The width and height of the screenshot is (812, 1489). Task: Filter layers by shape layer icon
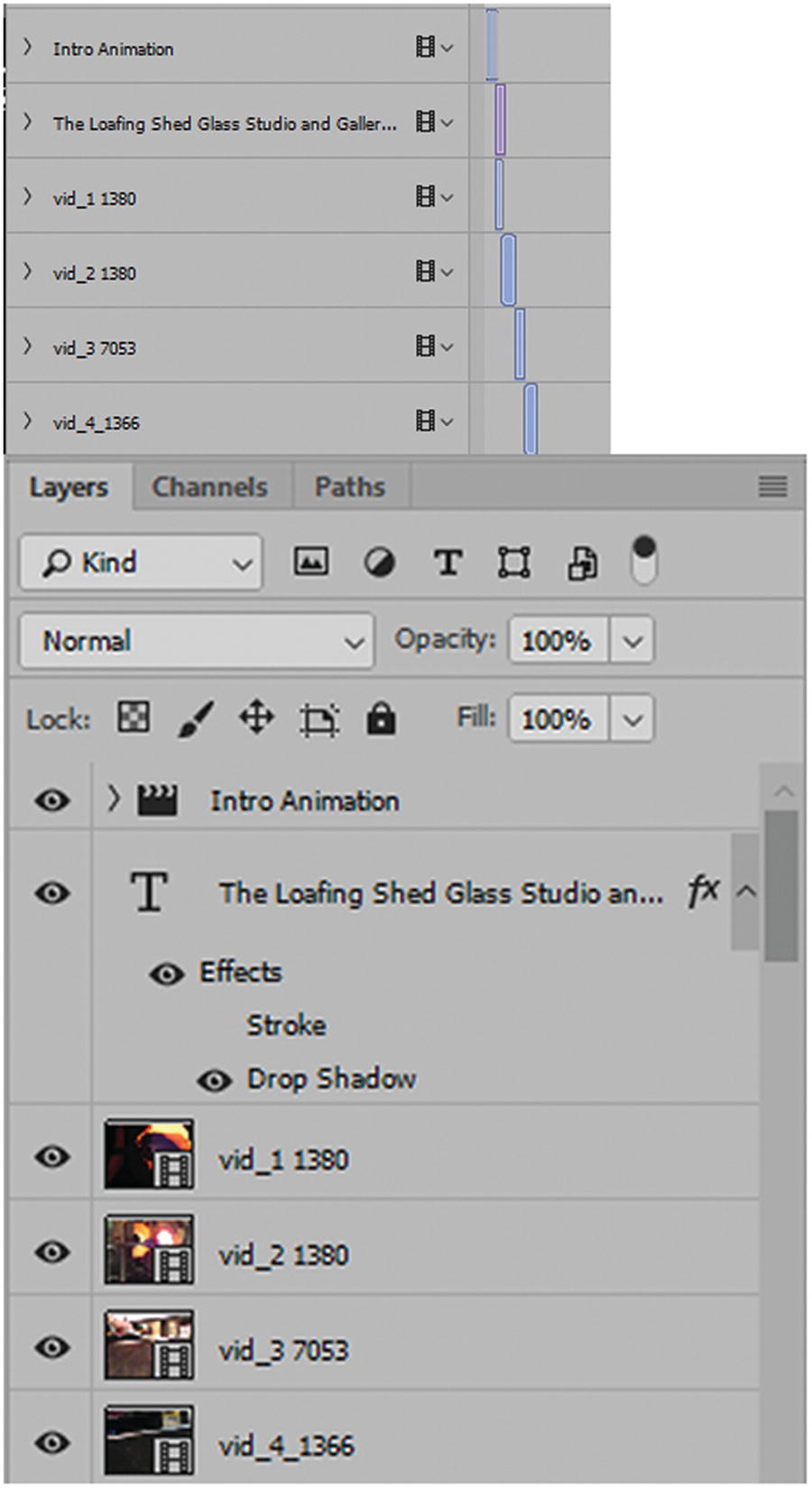(514, 563)
